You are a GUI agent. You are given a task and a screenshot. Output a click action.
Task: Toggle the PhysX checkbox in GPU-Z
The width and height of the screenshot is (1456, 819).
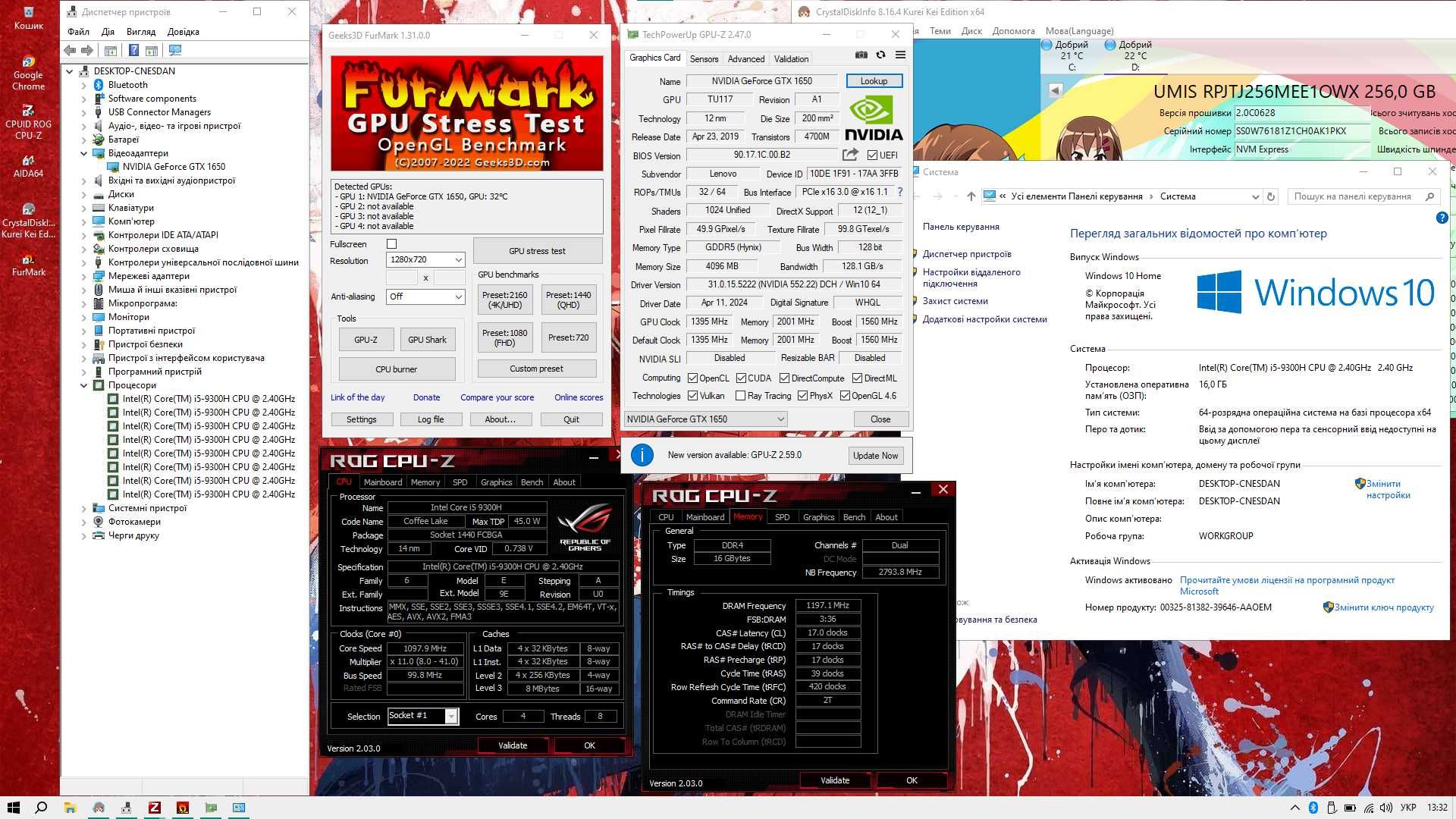802,396
